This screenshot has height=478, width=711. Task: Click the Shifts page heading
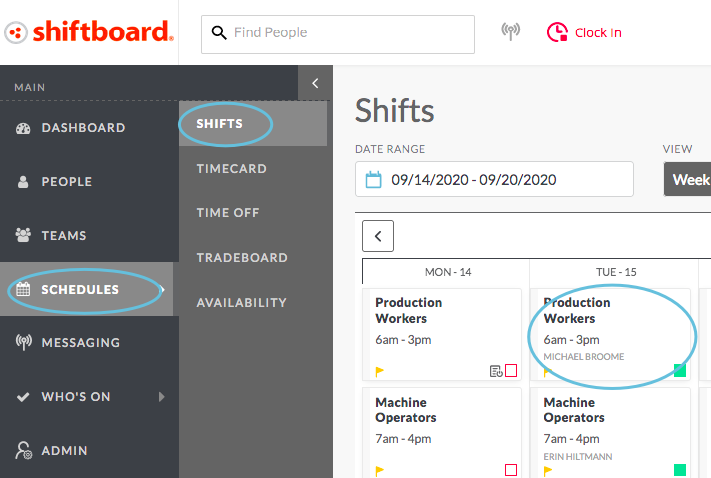[x=394, y=111]
